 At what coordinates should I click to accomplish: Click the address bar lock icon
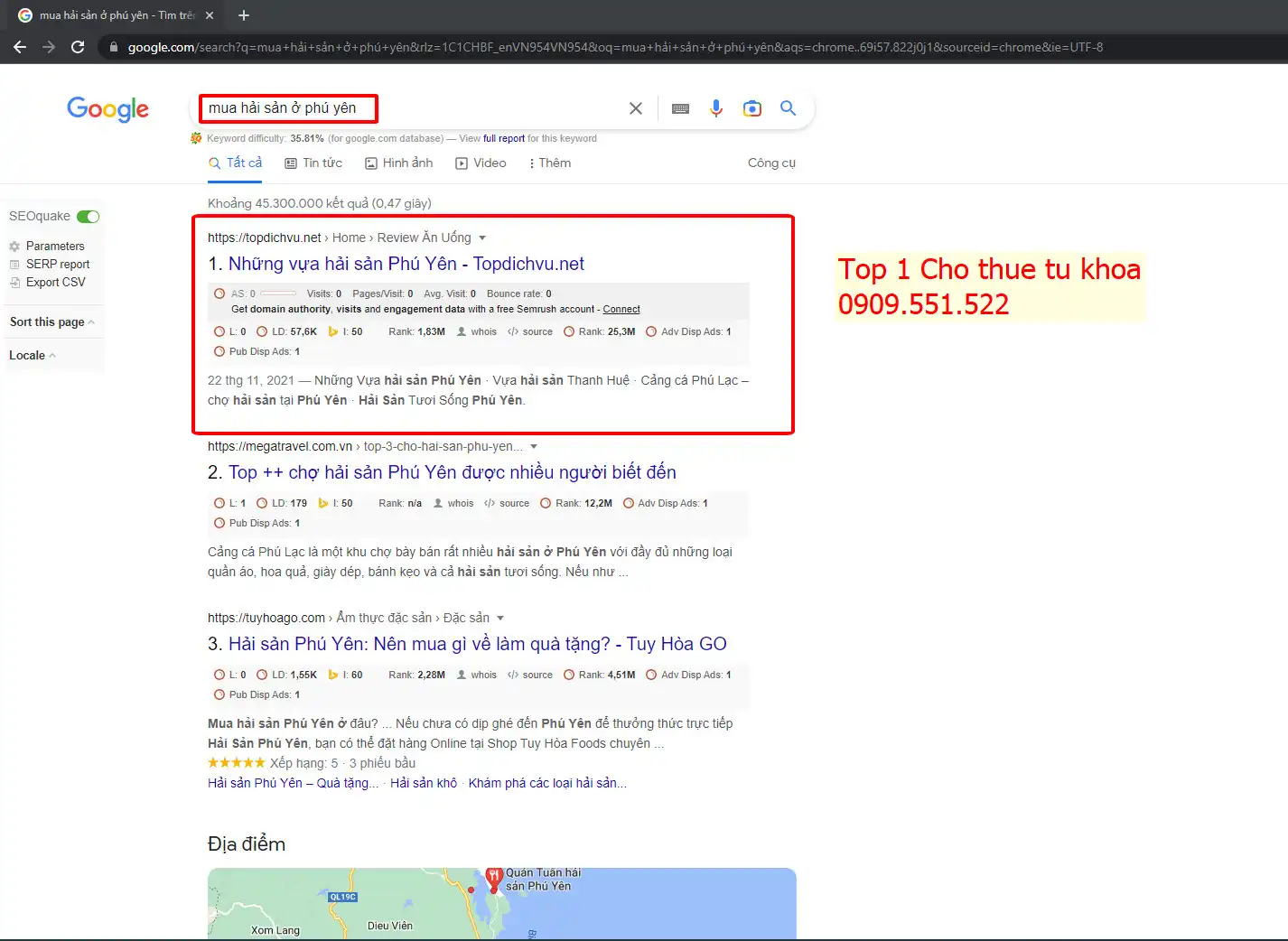112,47
